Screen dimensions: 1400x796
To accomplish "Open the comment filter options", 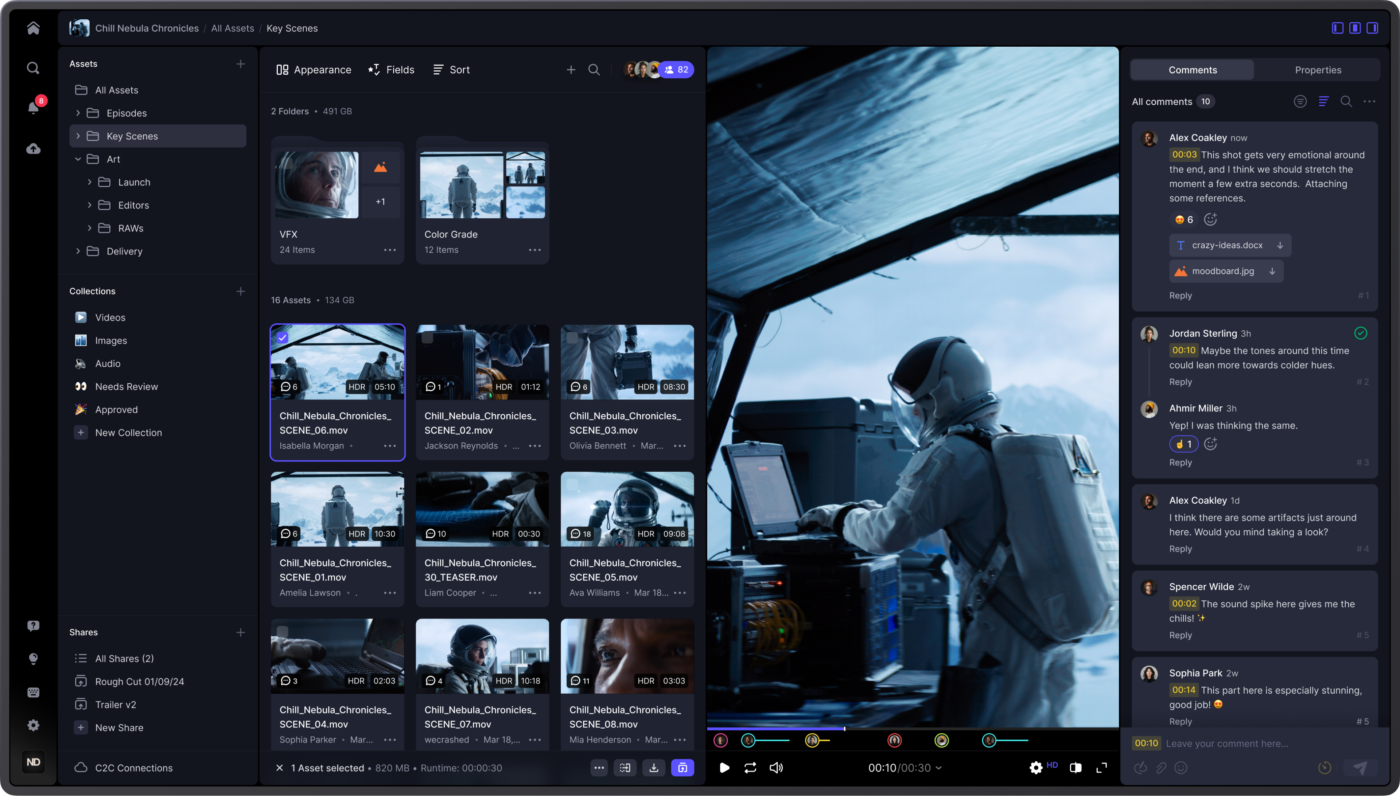I will (x=1322, y=101).
